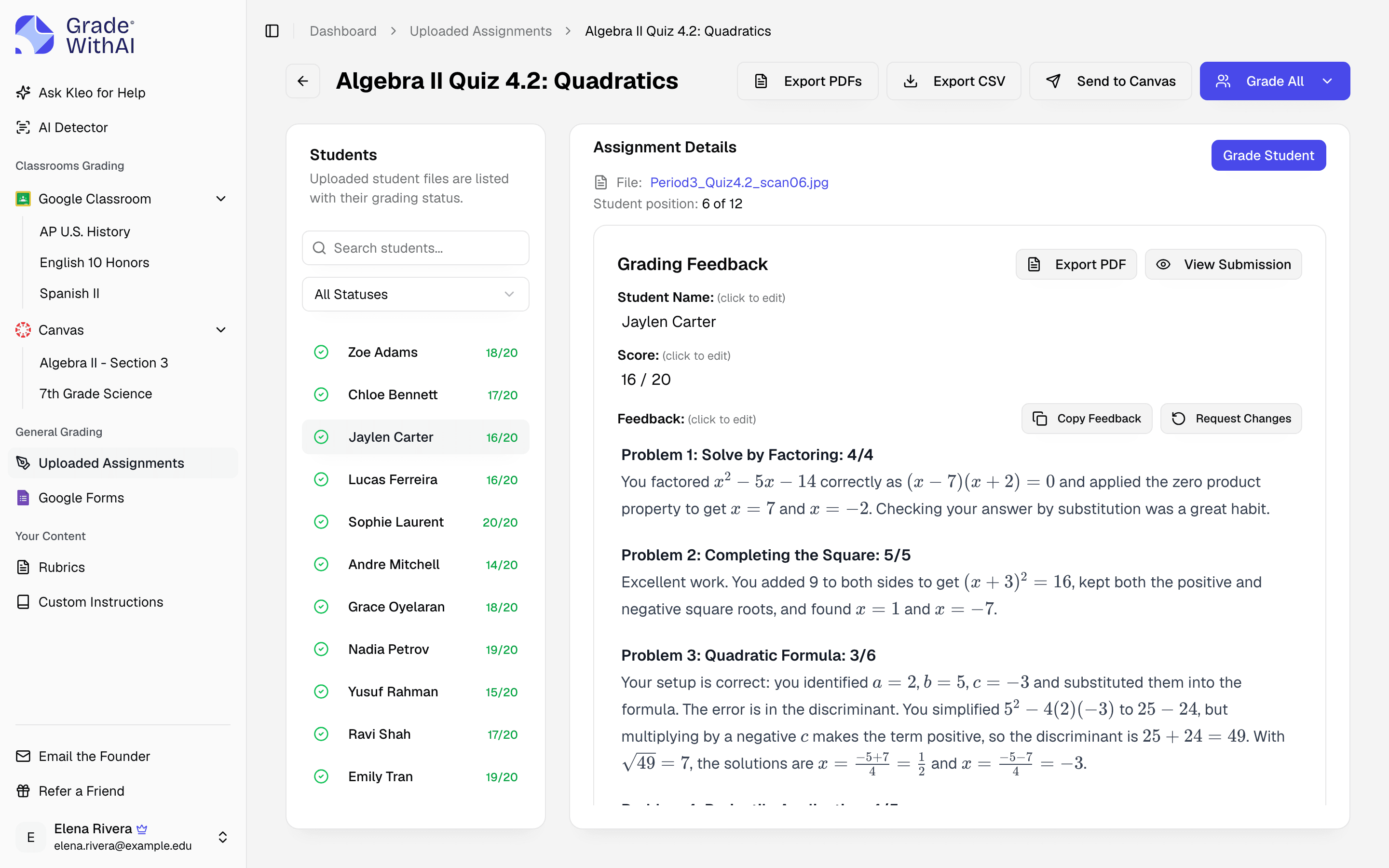The image size is (1389, 868).
Task: Click Andre Mitchell graded checkmark icon
Action: pos(321,564)
